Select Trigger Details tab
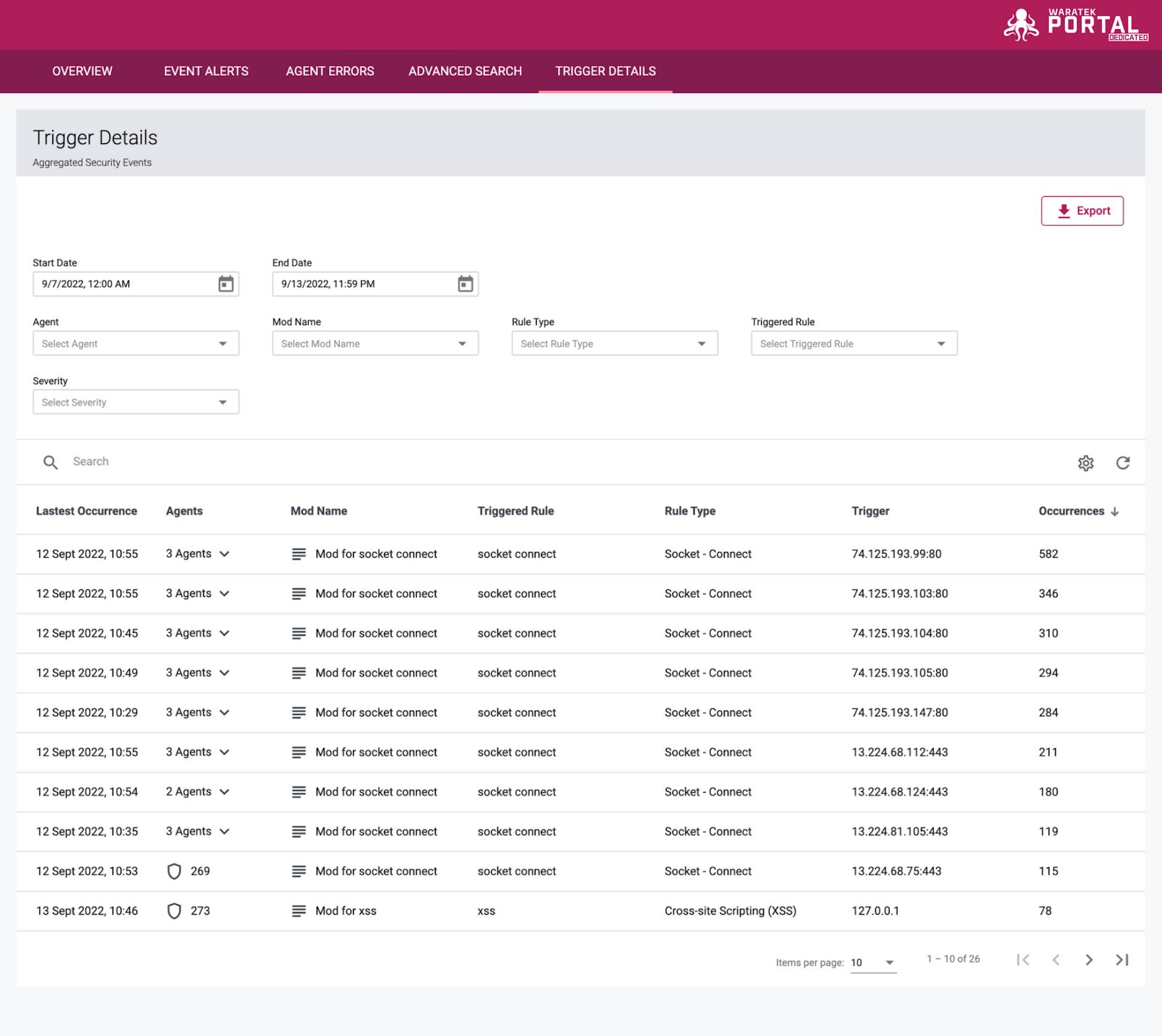The width and height of the screenshot is (1162, 1036). click(x=606, y=71)
